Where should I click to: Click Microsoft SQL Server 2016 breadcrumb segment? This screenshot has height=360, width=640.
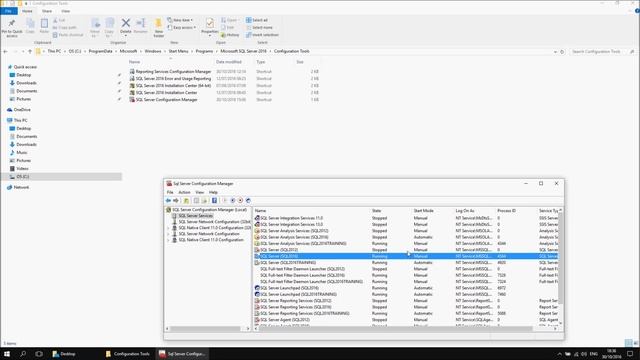click(x=243, y=51)
